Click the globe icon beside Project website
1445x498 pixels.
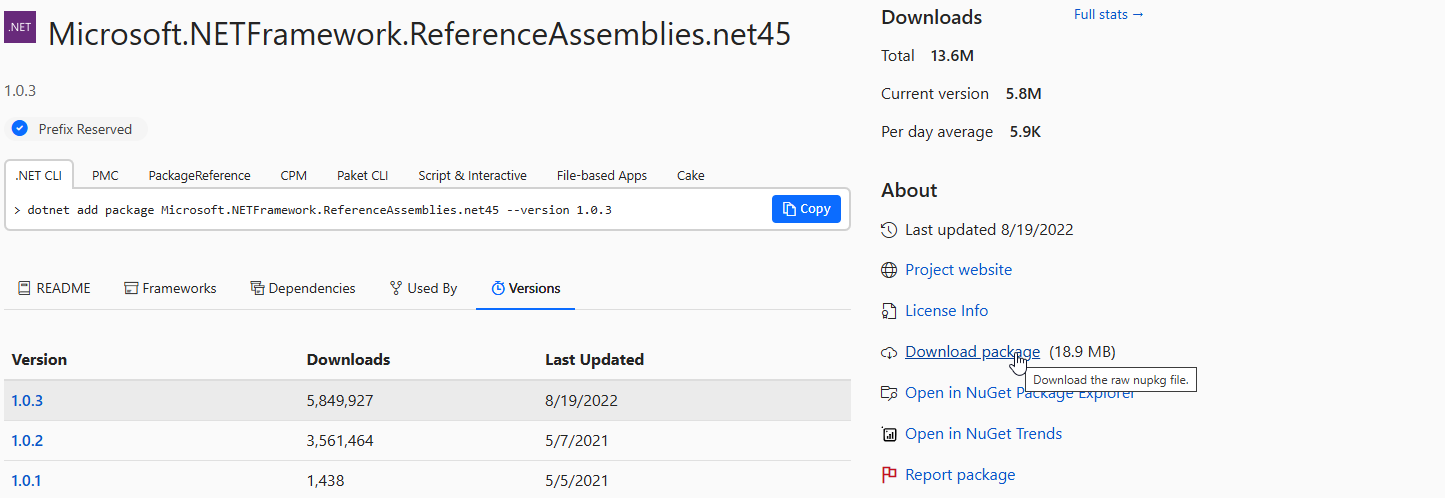[x=889, y=270]
